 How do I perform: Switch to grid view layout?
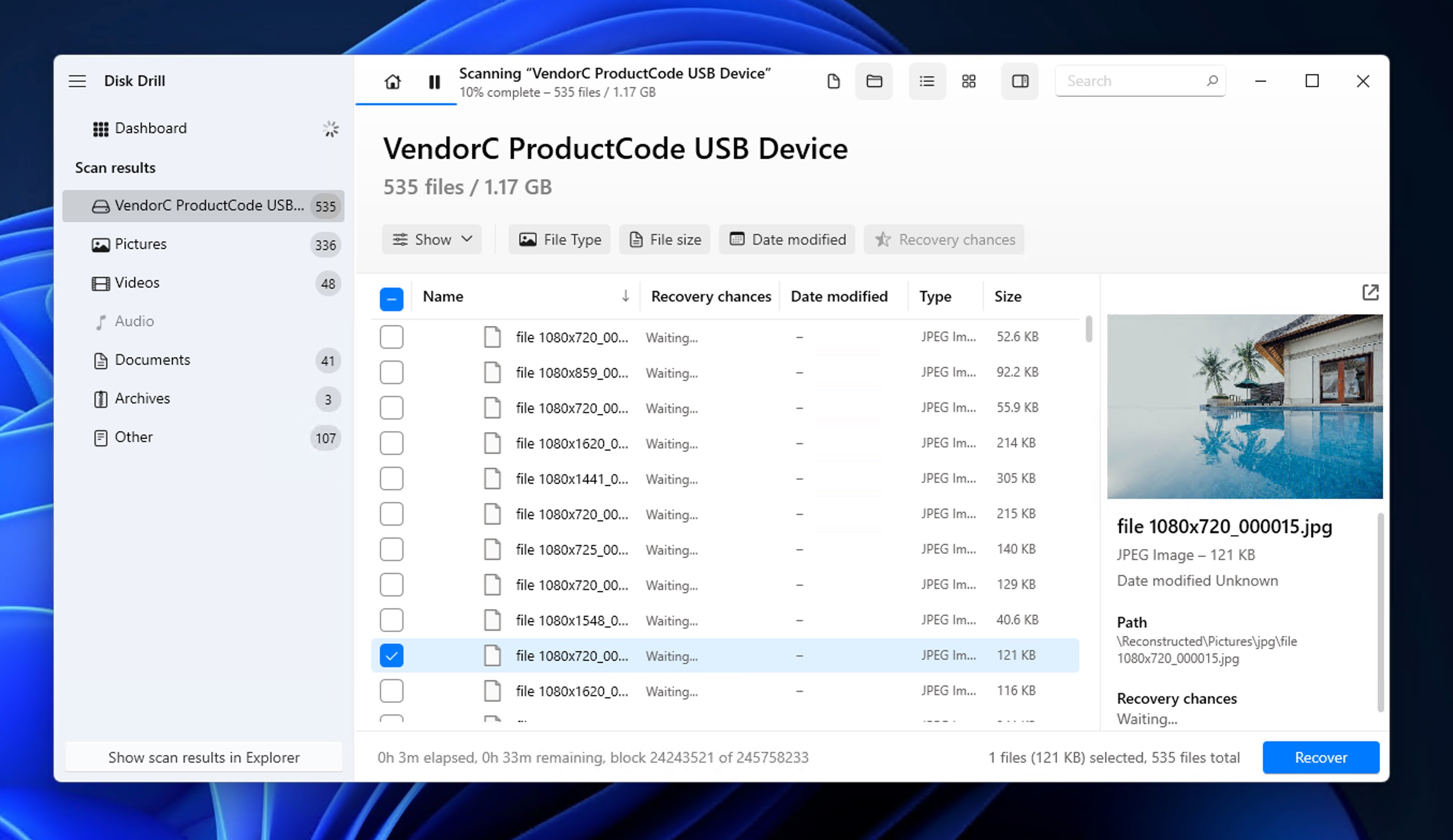tap(968, 82)
